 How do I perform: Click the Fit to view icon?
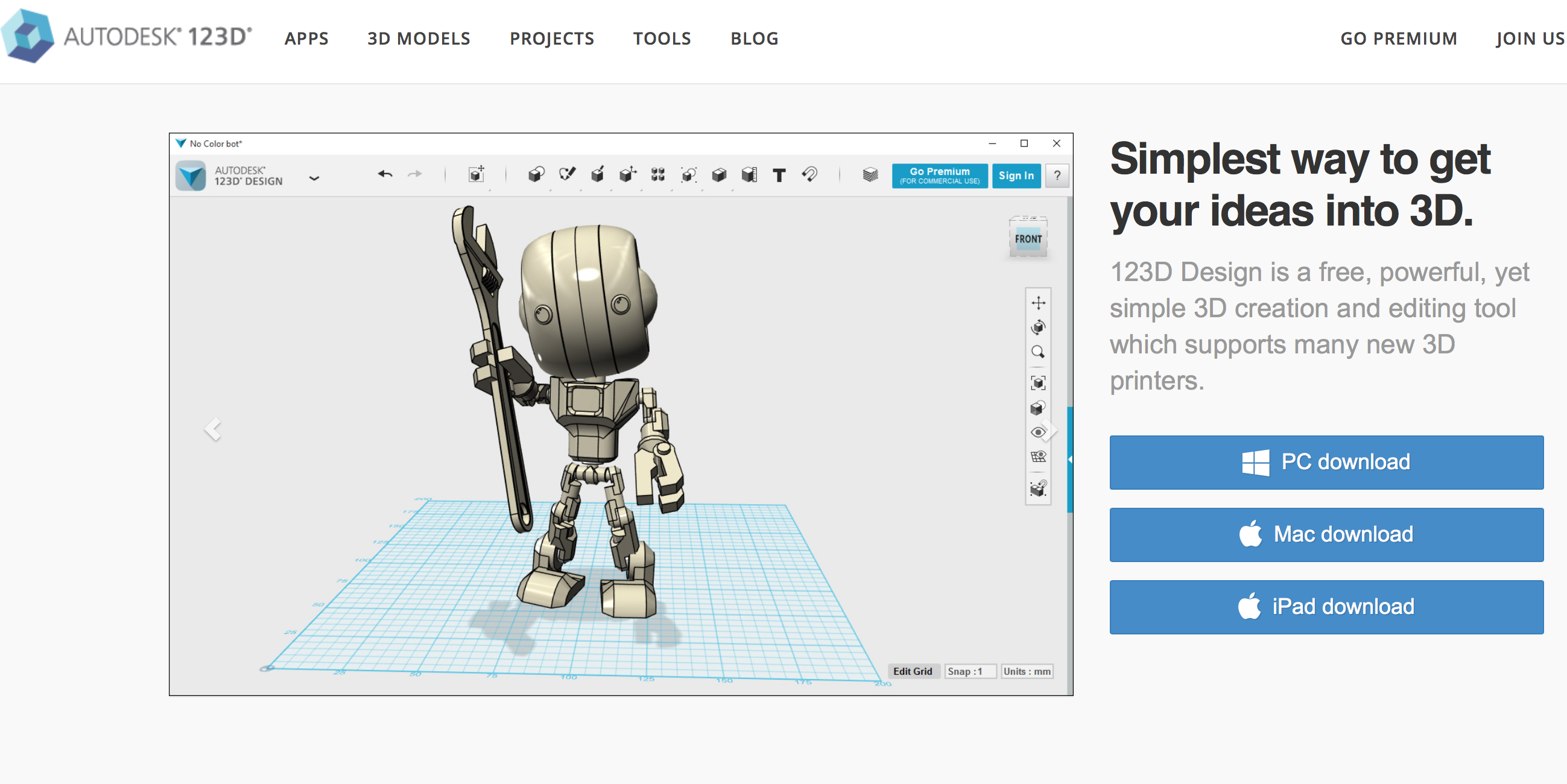coord(1039,382)
